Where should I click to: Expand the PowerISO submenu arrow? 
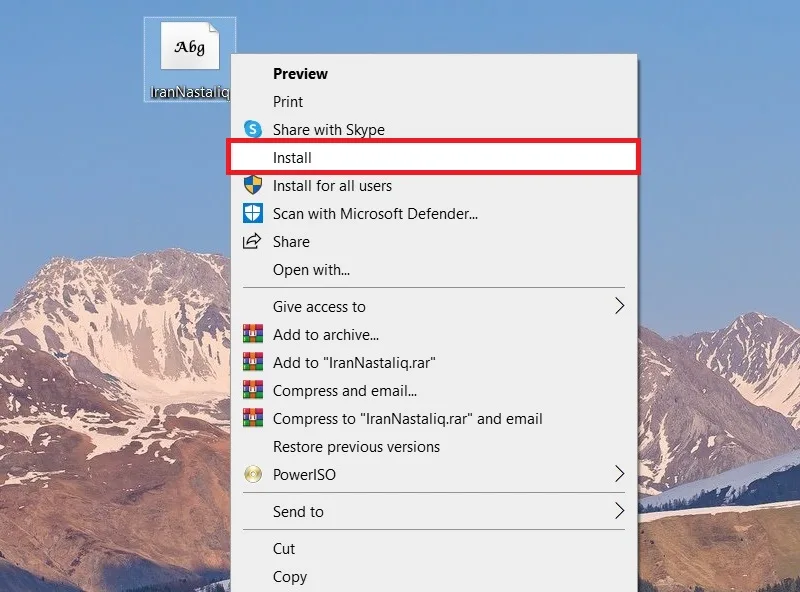(x=619, y=474)
